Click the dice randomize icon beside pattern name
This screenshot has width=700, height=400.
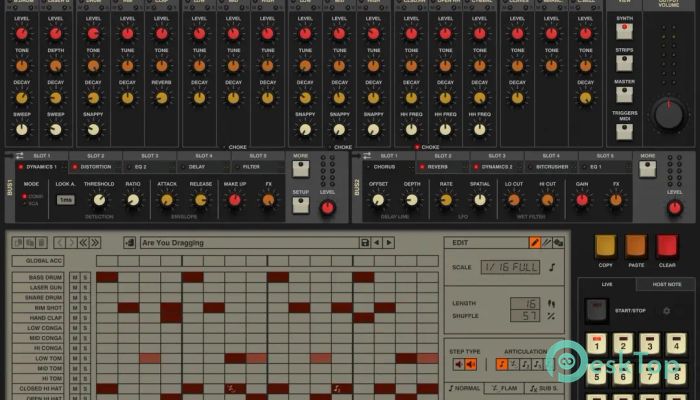click(129, 243)
